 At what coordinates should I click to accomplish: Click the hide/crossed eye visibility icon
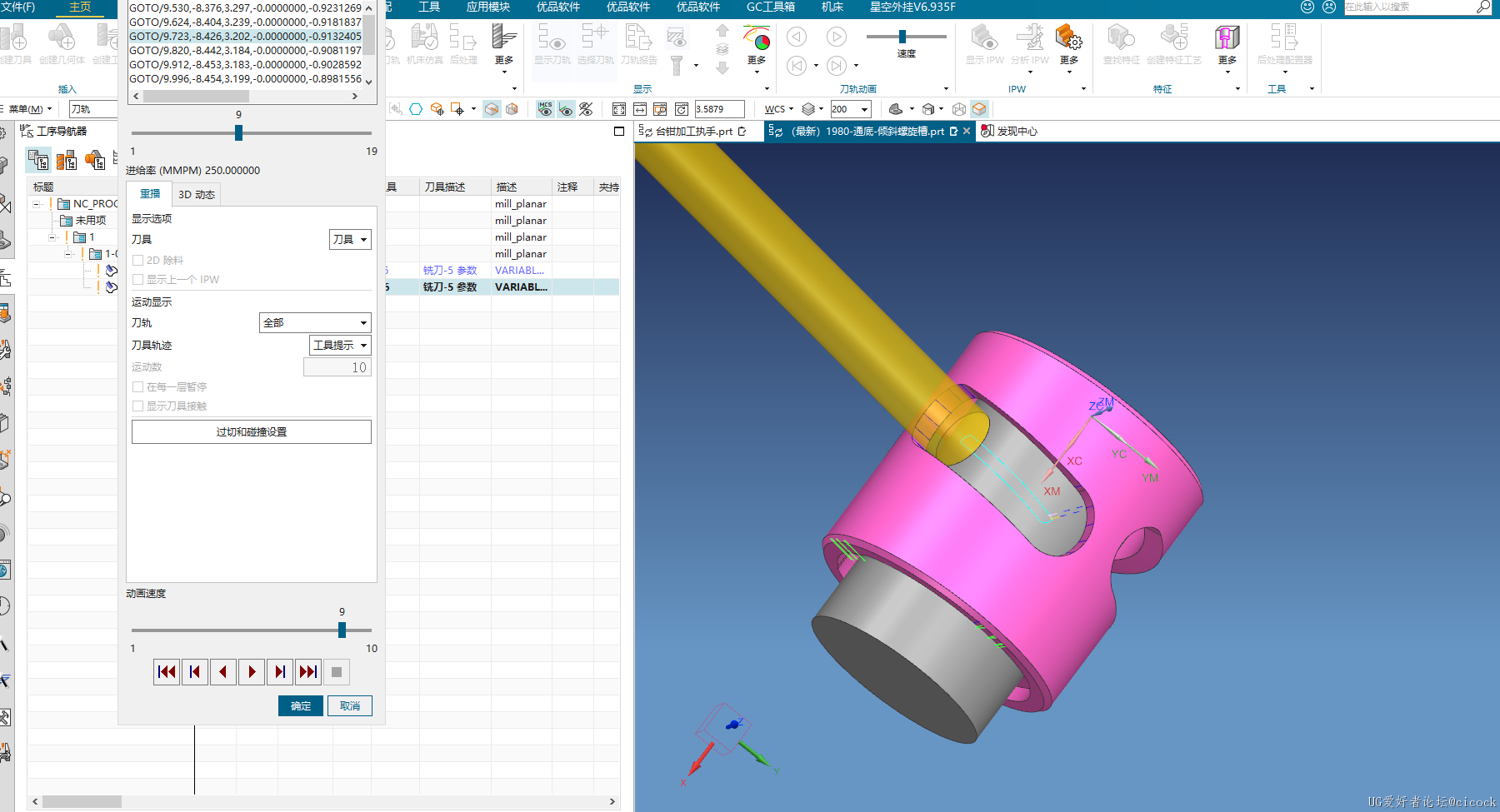click(x=586, y=109)
